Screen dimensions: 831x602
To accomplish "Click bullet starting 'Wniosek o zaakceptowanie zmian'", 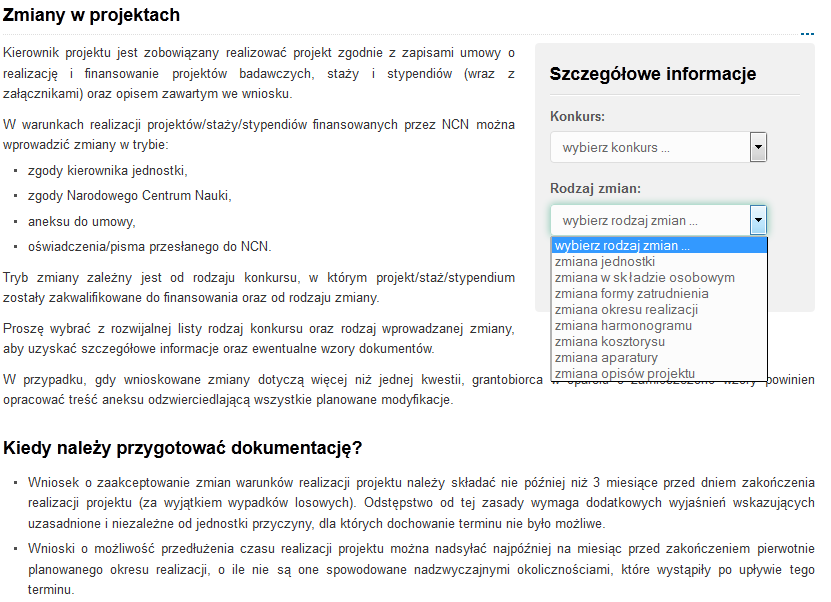I will pyautogui.click(x=421, y=503).
